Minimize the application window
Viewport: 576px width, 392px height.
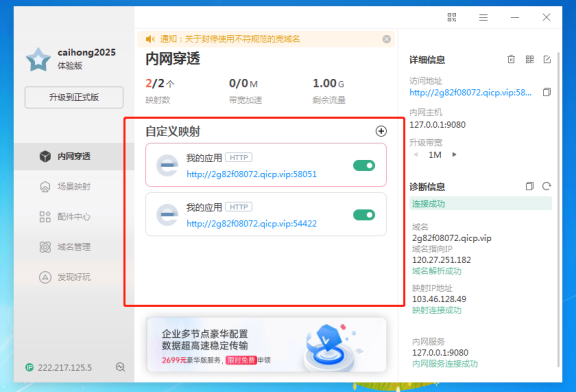[x=515, y=17]
